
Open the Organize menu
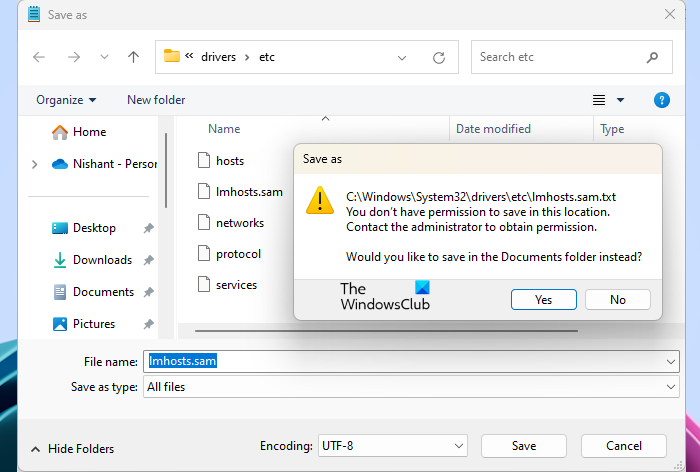[66, 100]
